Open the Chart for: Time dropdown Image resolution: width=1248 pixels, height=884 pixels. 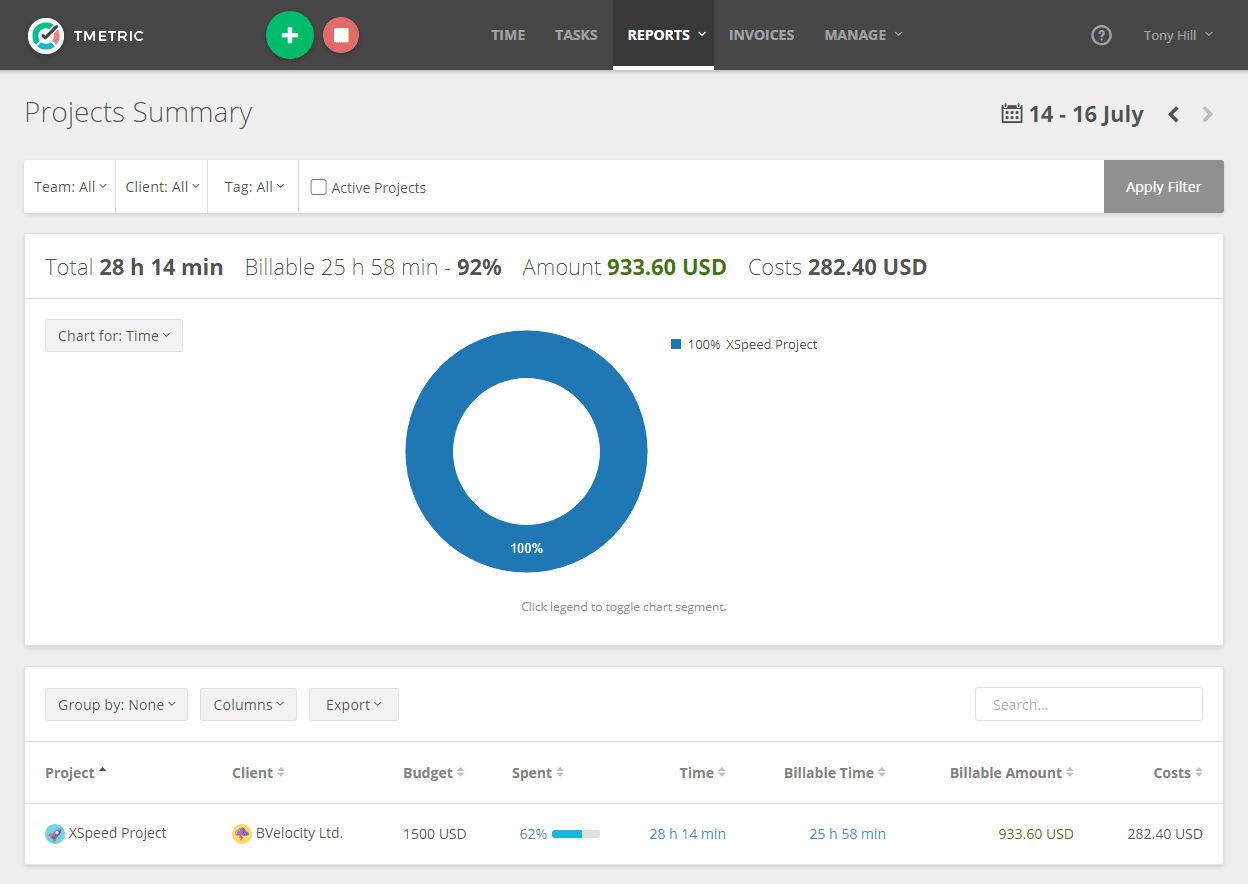(114, 336)
